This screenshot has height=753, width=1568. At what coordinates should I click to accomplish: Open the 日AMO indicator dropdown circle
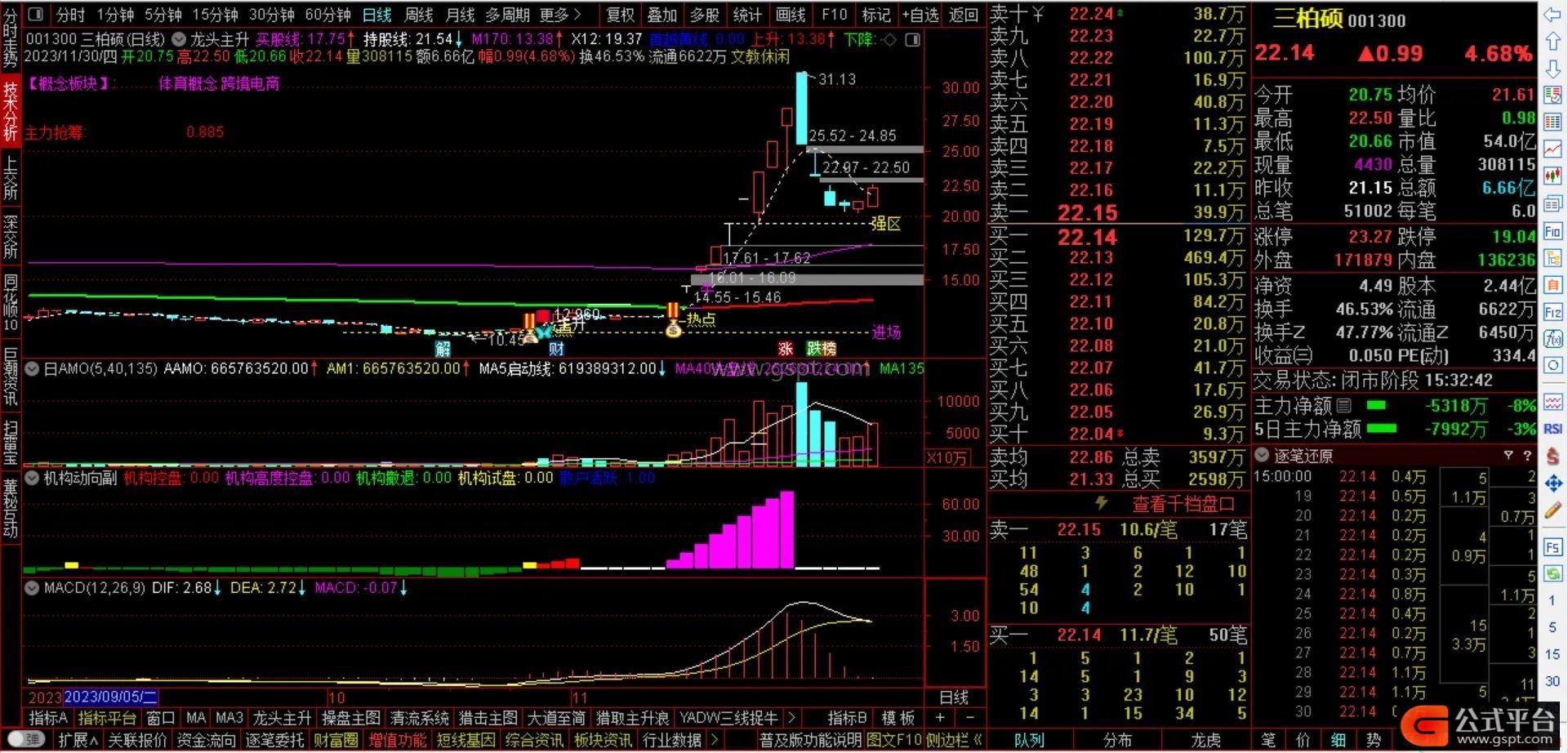(33, 368)
